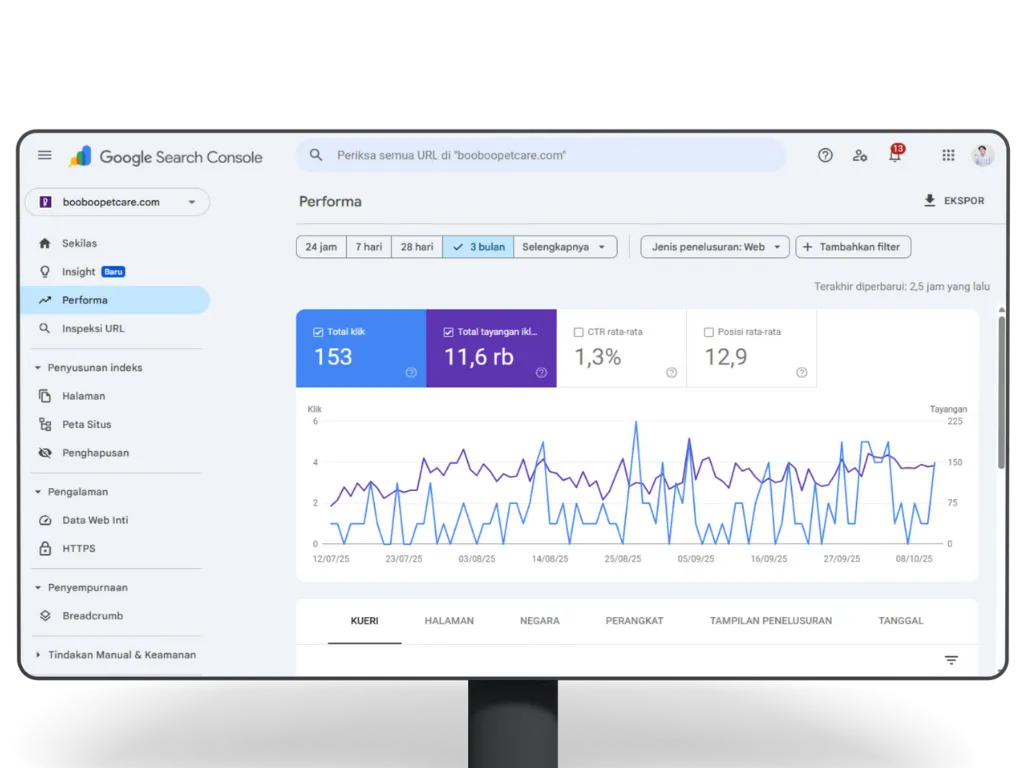1024x768 pixels.
Task: Open user and permission settings icon
Action: (x=860, y=155)
